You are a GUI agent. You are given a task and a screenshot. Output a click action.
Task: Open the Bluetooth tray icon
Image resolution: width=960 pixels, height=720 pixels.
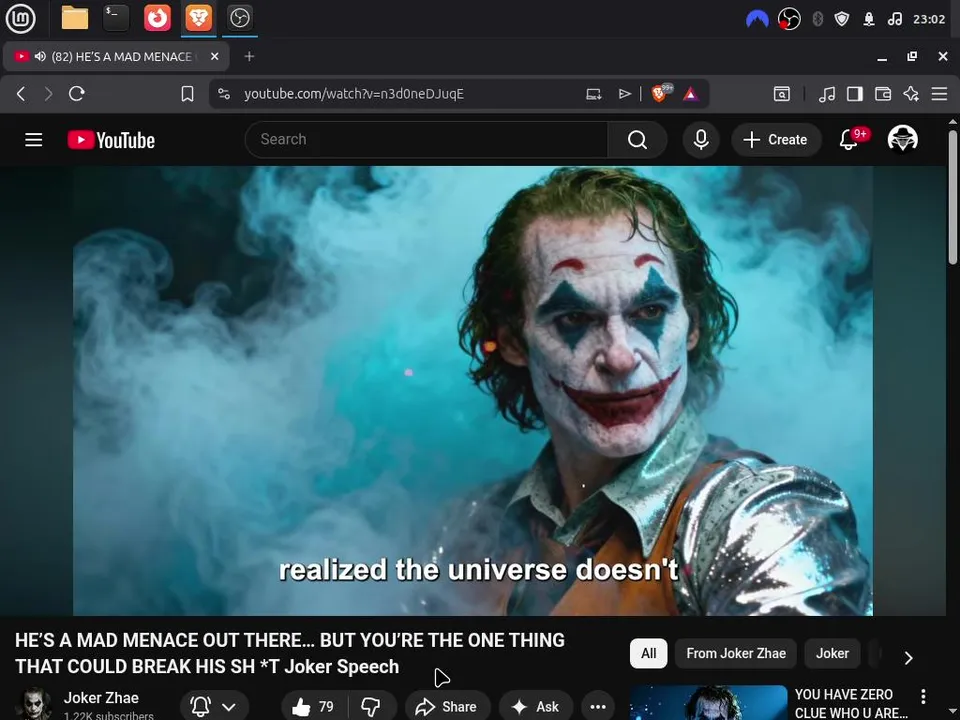coord(817,20)
